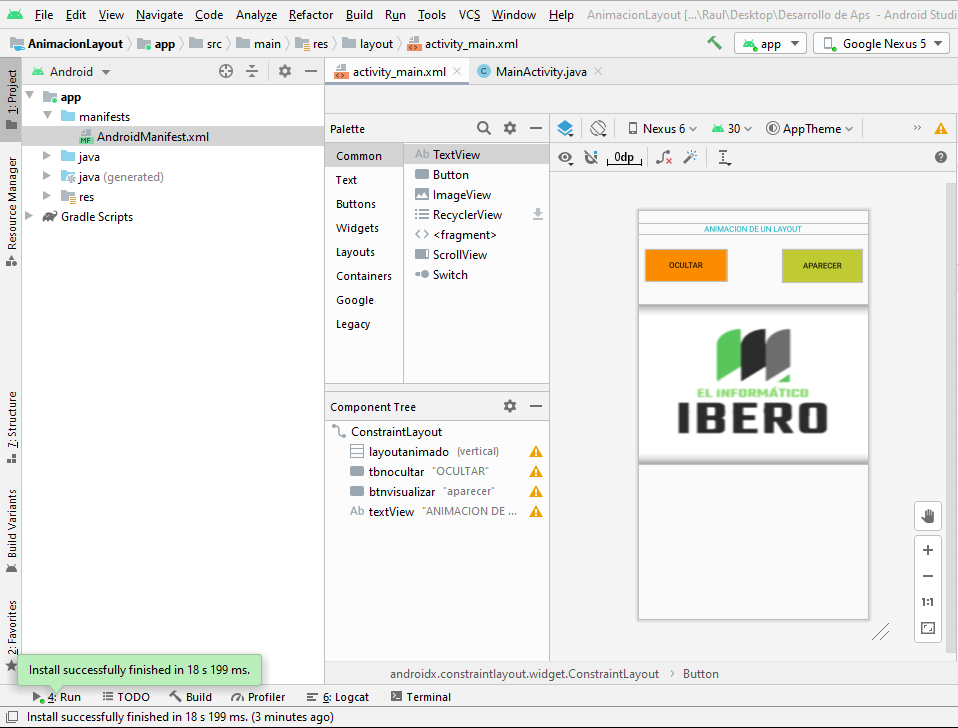Expand the res folder
The image size is (958, 728).
[47, 196]
